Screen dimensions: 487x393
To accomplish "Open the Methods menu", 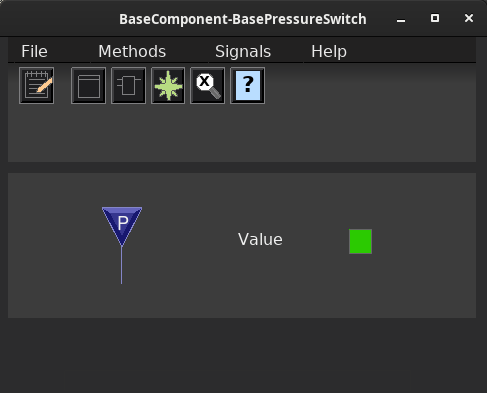I will (132, 52).
